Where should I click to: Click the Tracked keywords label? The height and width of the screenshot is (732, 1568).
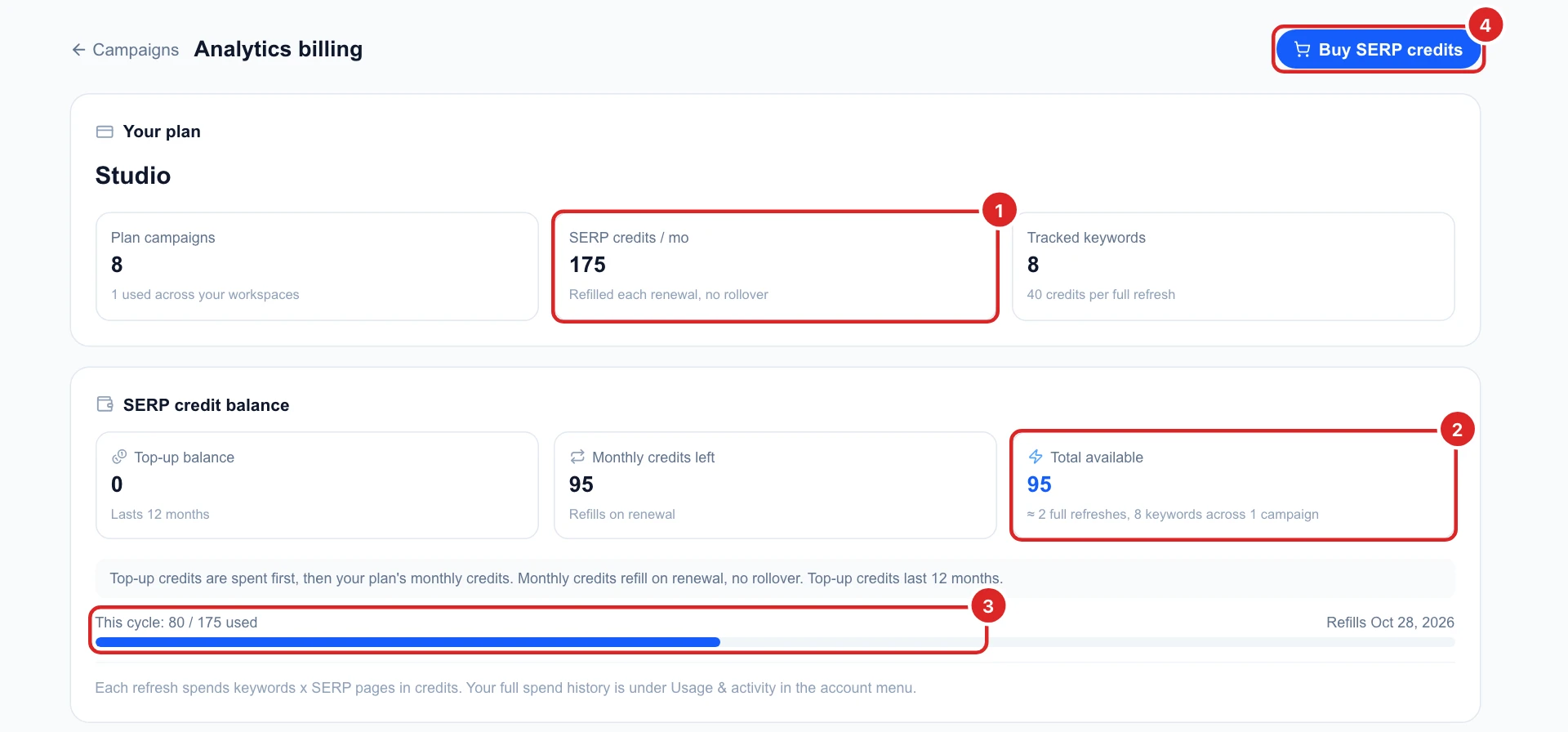(x=1086, y=238)
